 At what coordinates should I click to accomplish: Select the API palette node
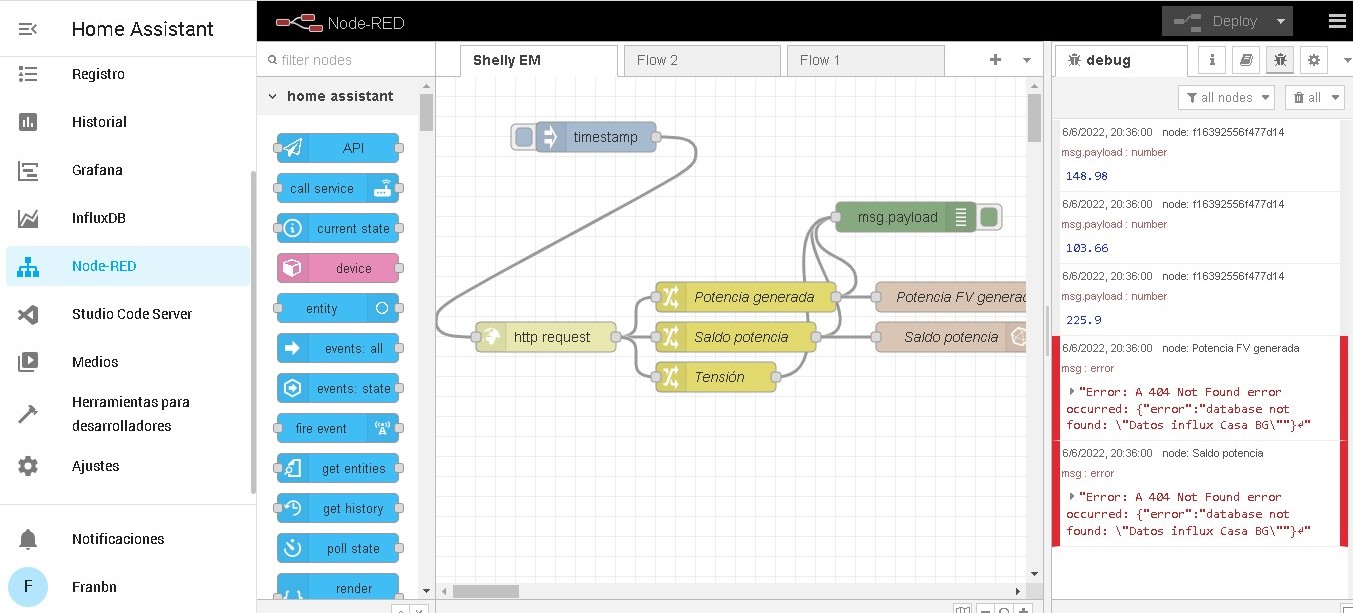(338, 148)
